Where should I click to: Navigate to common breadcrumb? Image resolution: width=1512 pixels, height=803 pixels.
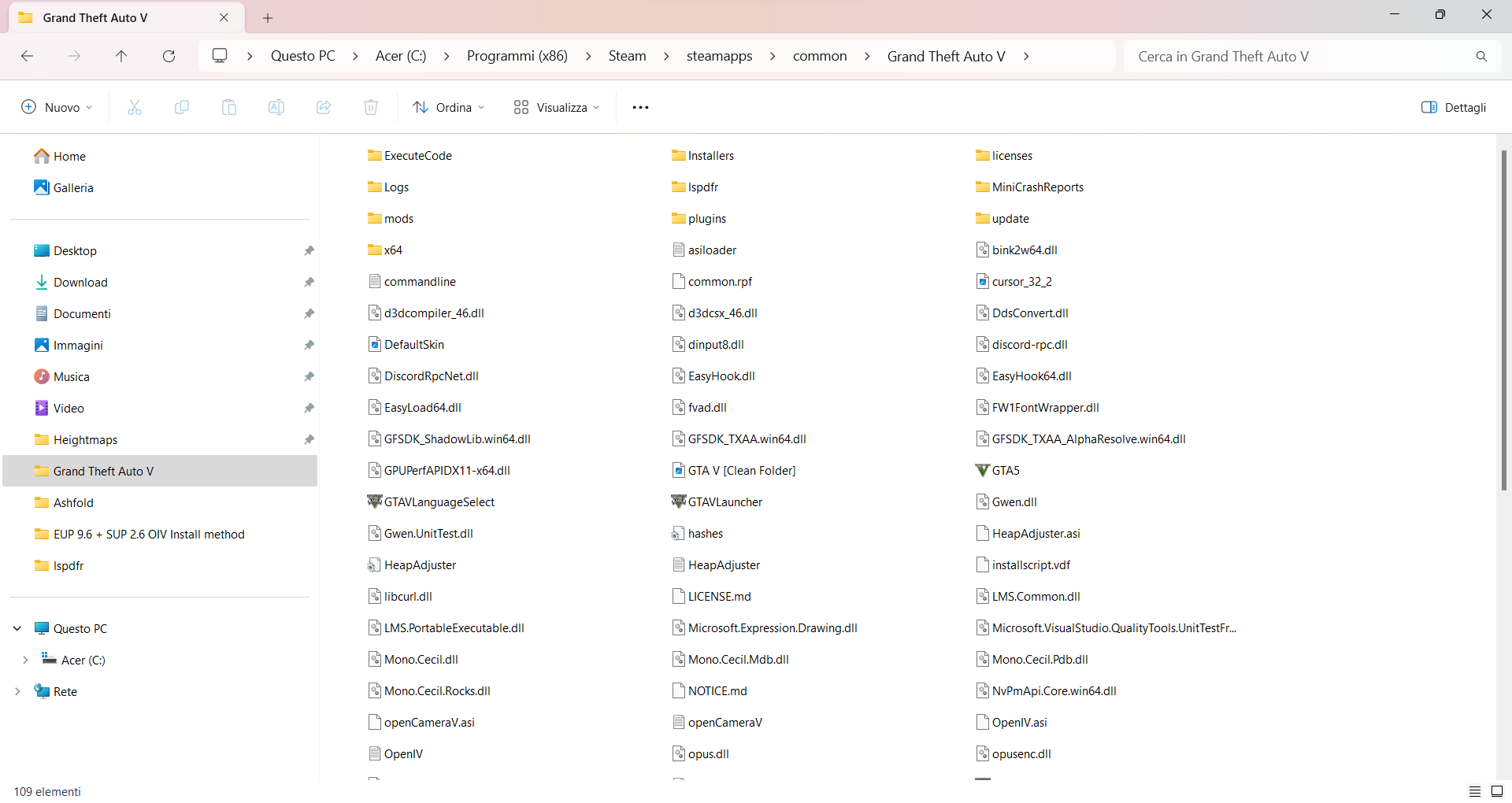tap(820, 57)
